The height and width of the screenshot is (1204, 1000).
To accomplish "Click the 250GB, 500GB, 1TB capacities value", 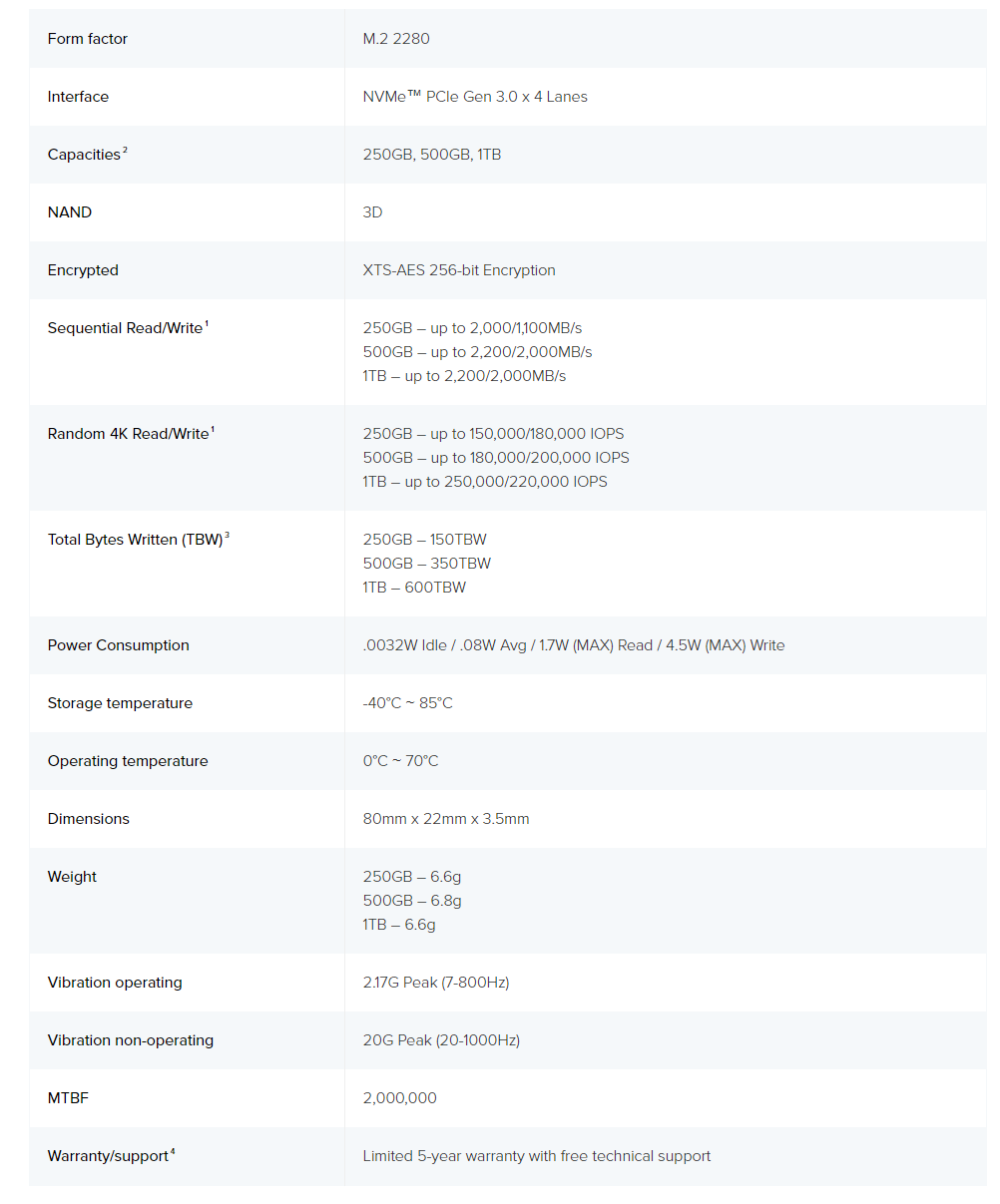I will click(x=432, y=155).
